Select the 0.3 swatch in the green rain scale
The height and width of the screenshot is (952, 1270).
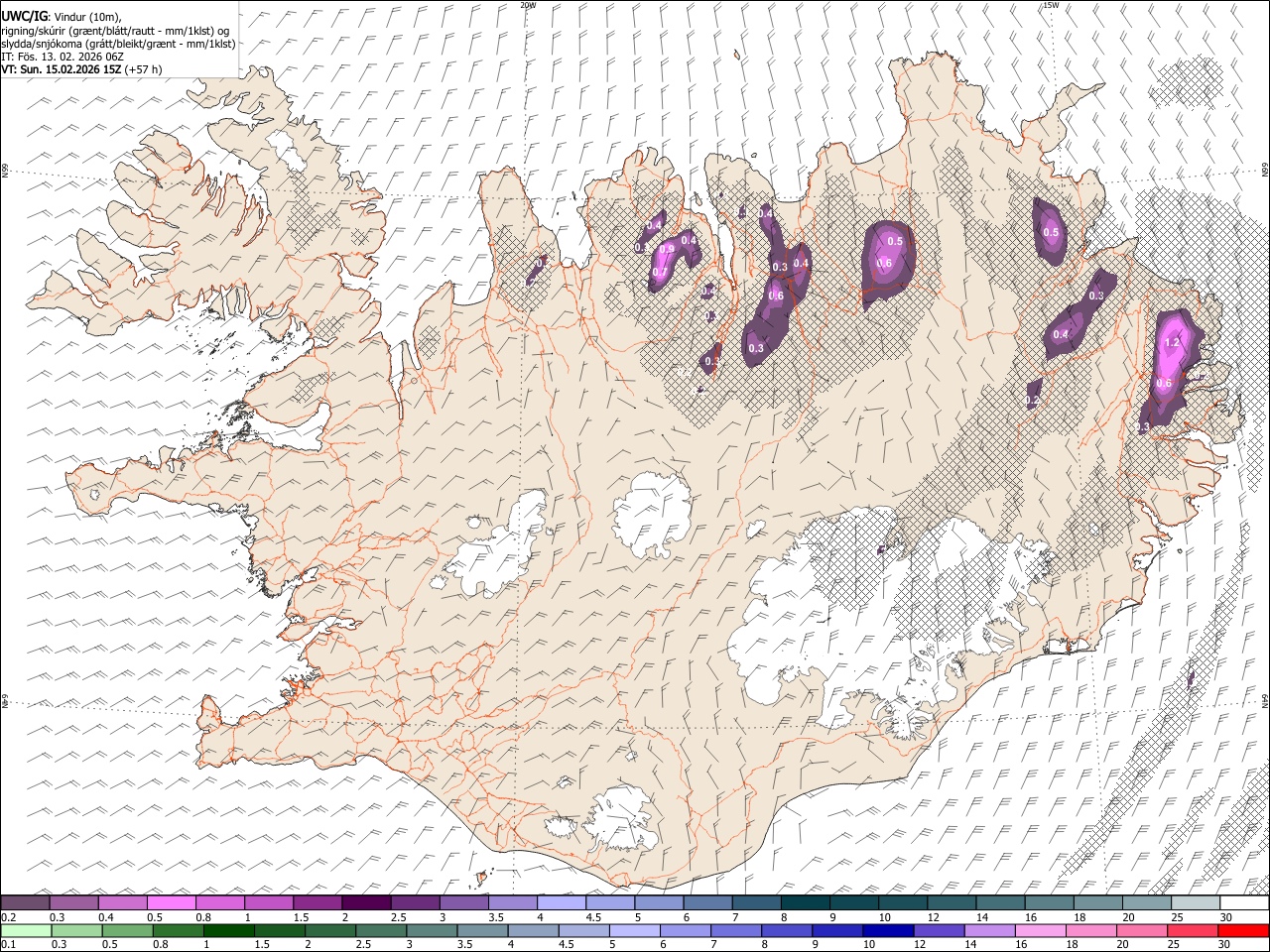[76, 931]
